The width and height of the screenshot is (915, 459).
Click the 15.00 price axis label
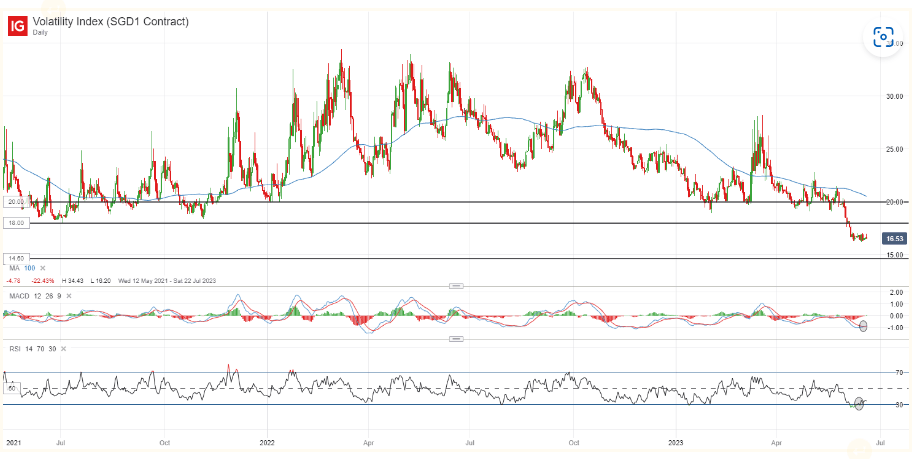896,255
